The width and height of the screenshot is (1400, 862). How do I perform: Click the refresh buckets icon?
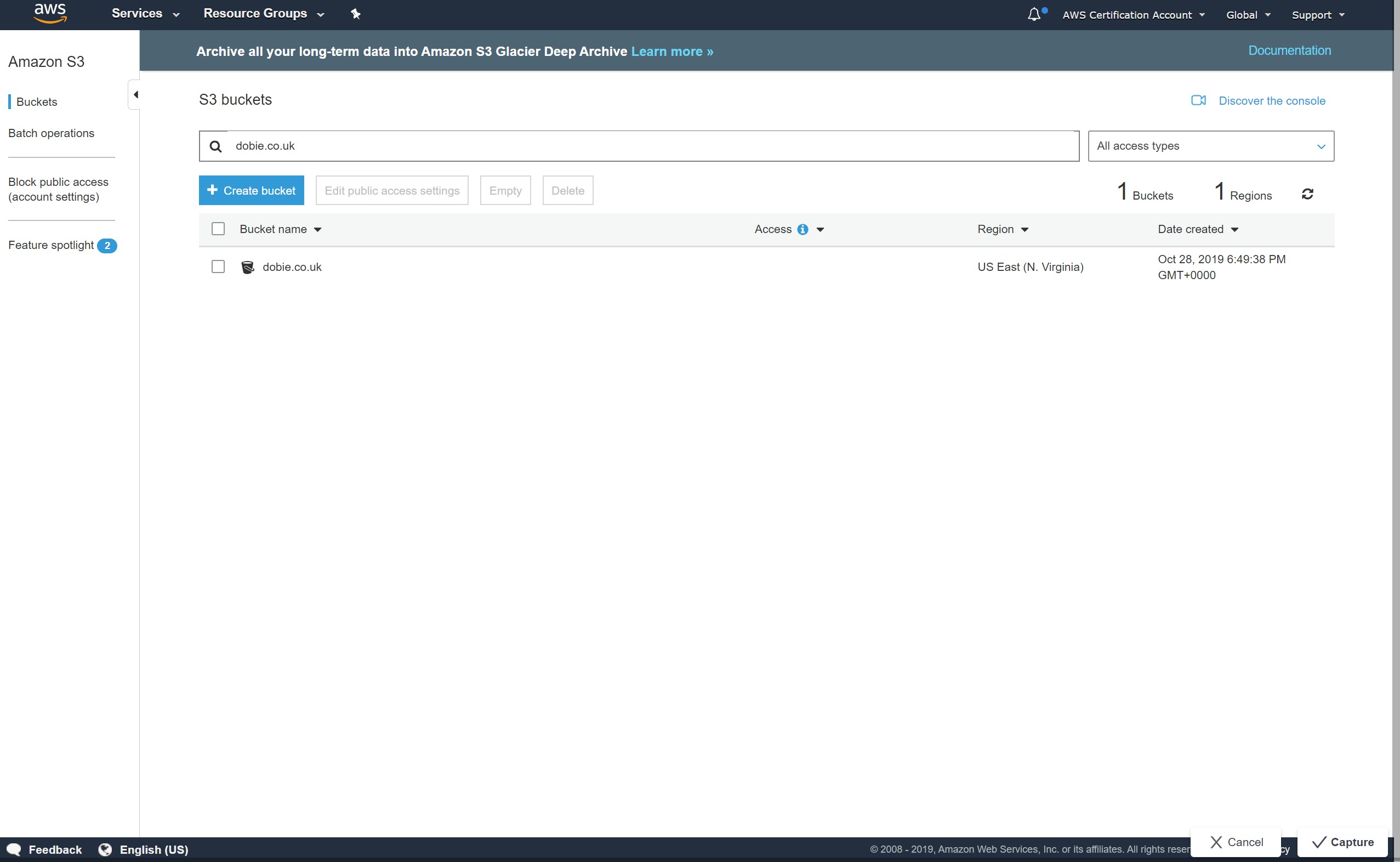click(1308, 195)
